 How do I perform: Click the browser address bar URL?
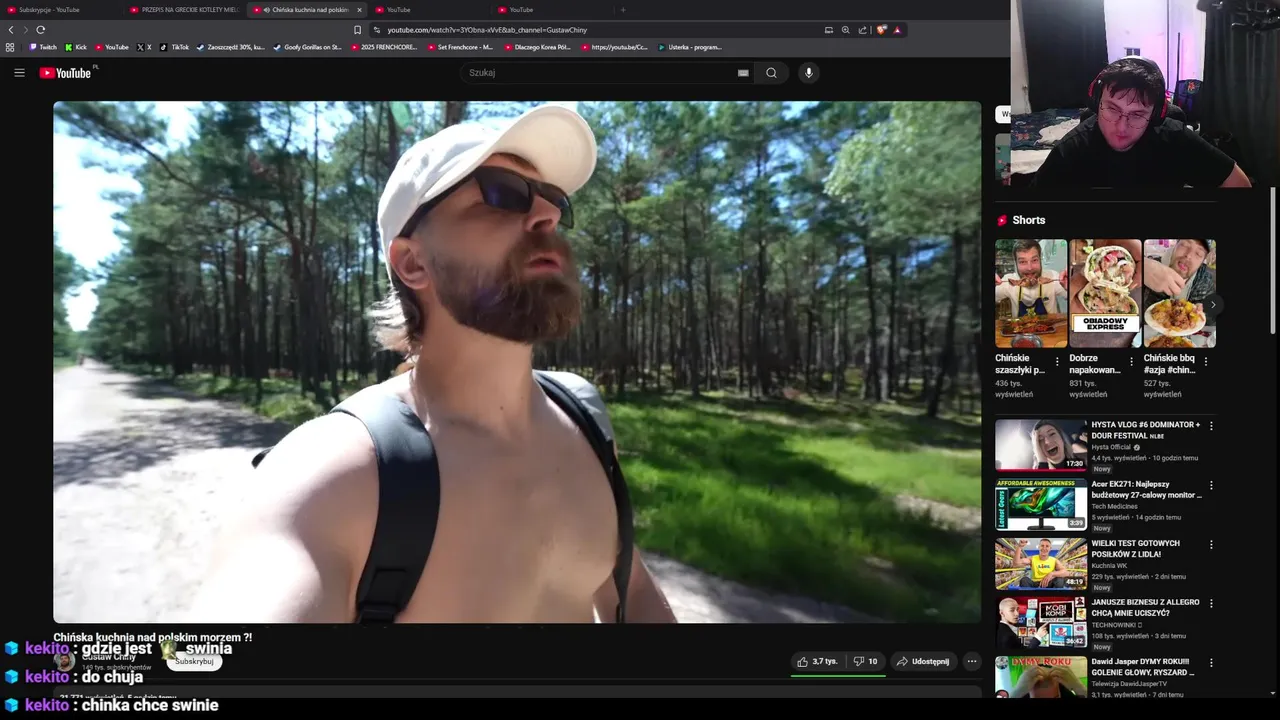point(487,30)
